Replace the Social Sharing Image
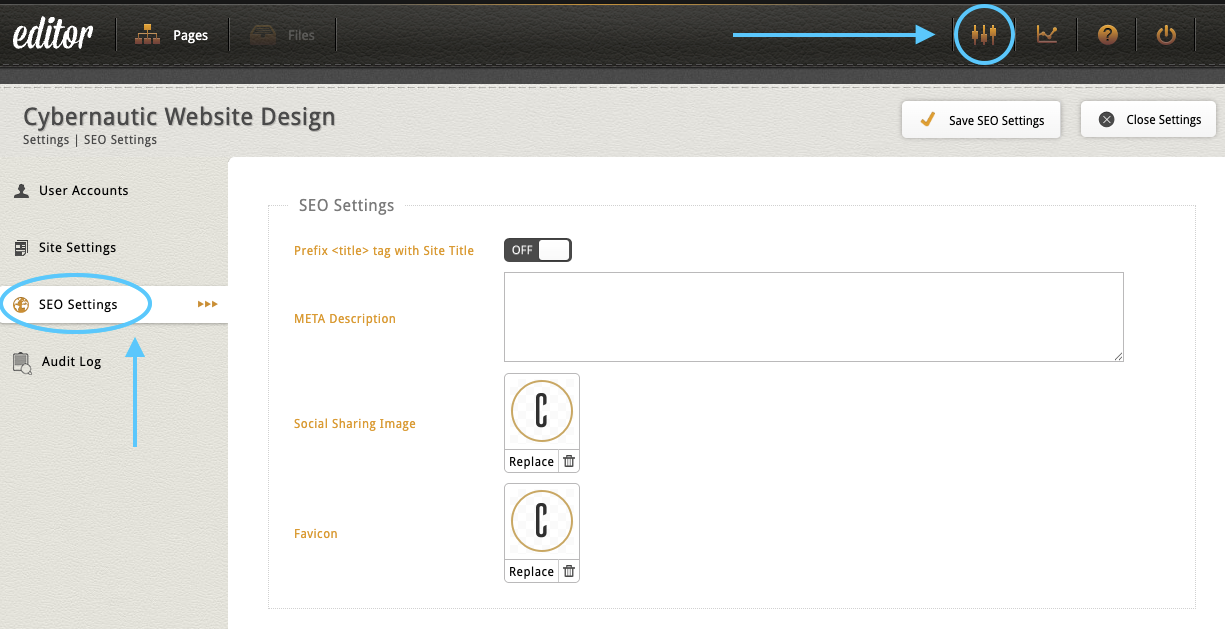The height and width of the screenshot is (629, 1225). 531,461
